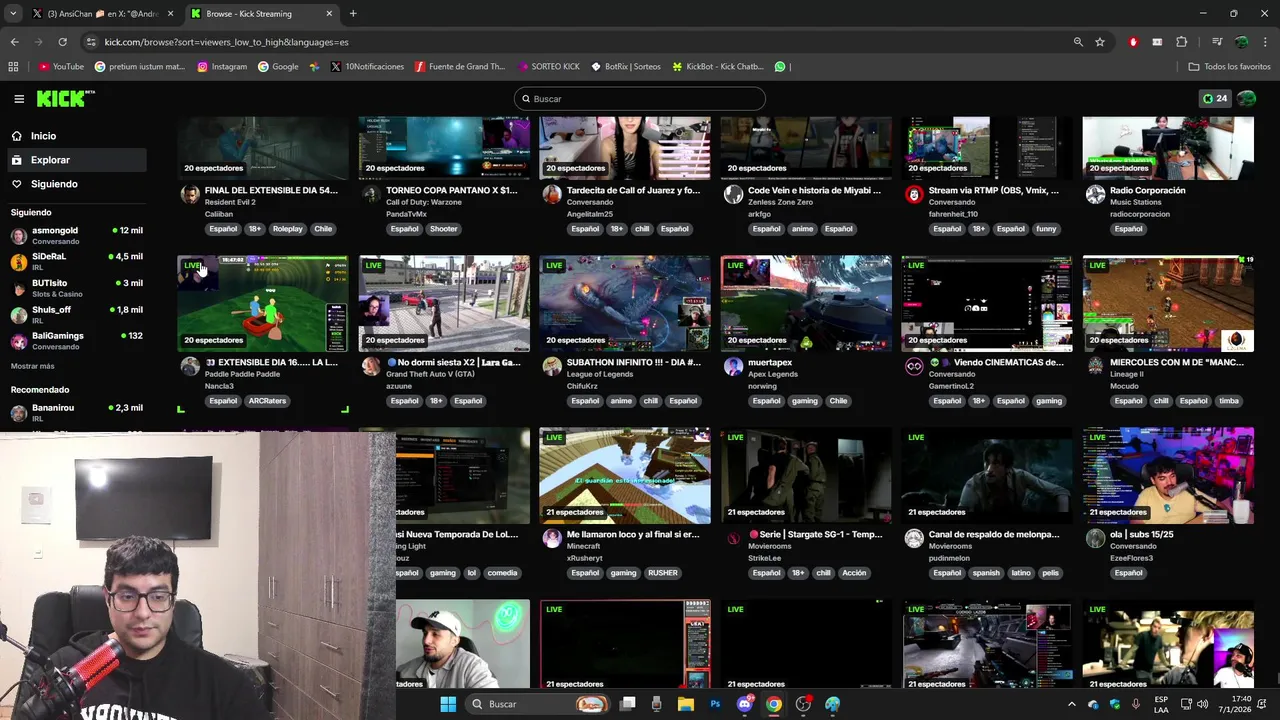The image size is (1280, 720).
Task: Click the address bar URL kick.com/browse
Action: point(226,42)
